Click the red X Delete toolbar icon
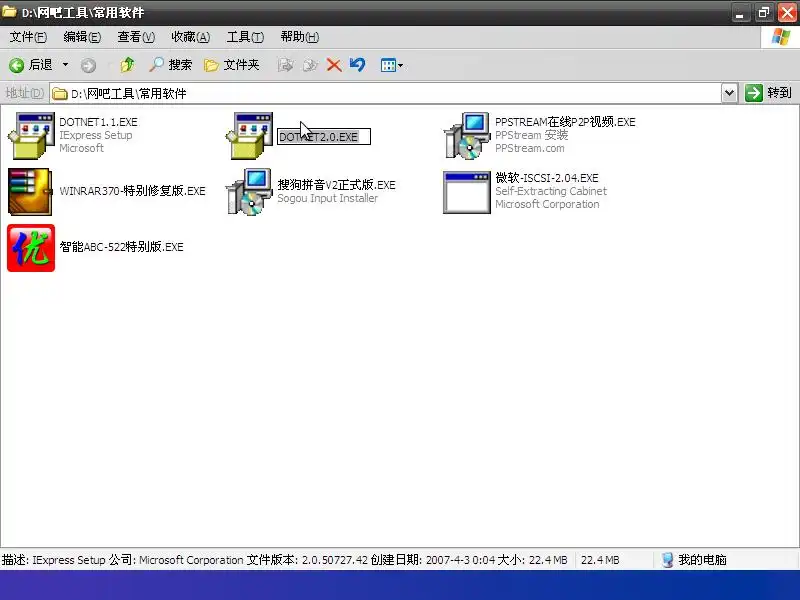The height and width of the screenshot is (600, 800). (334, 65)
